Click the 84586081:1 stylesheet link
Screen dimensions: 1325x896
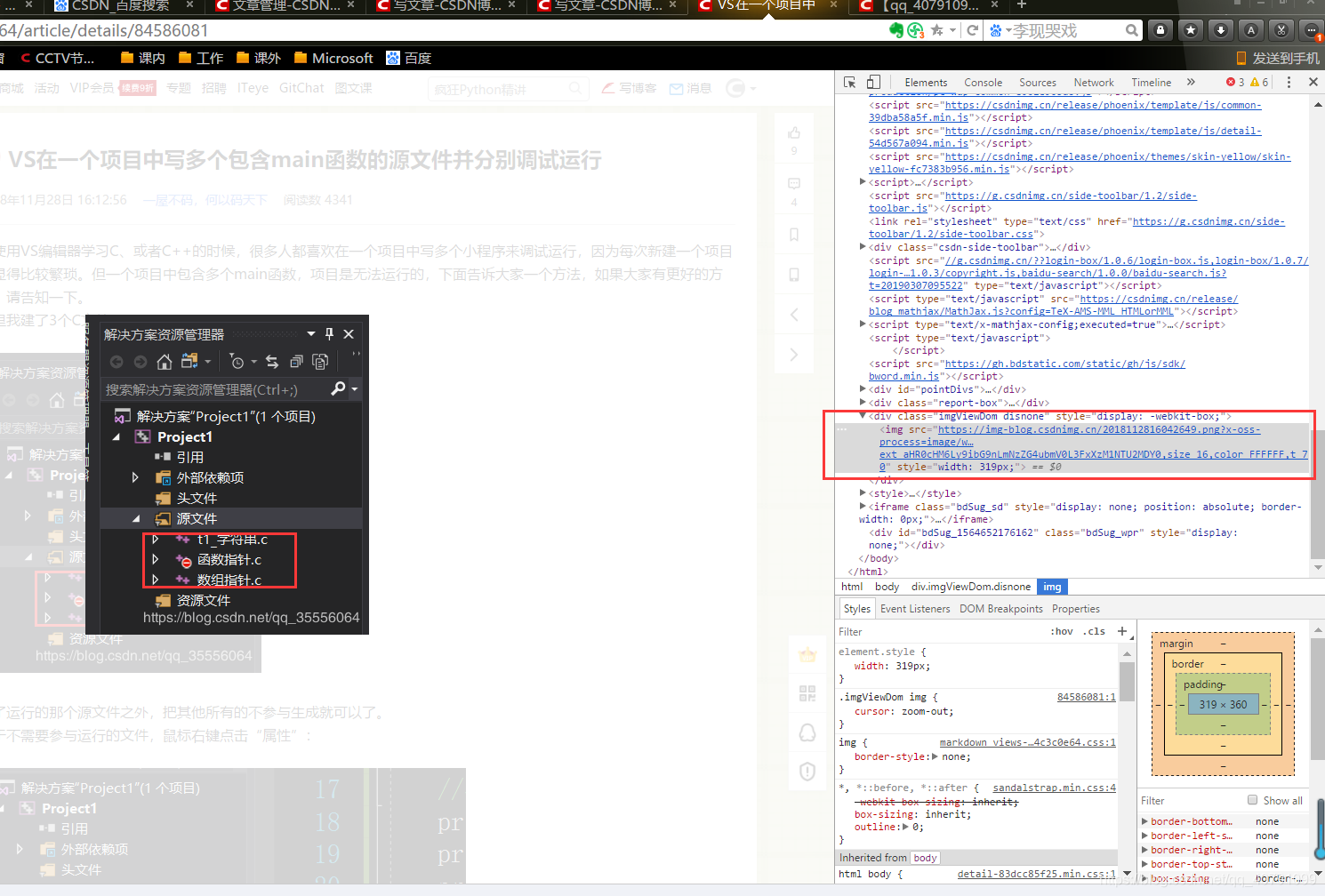point(1087,697)
